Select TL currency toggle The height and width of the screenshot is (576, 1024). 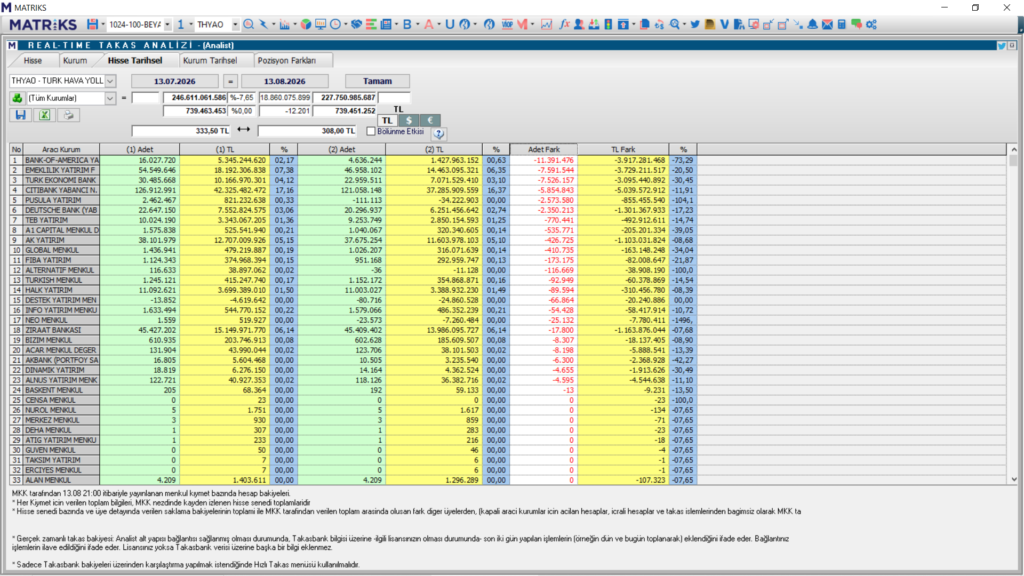(x=387, y=120)
